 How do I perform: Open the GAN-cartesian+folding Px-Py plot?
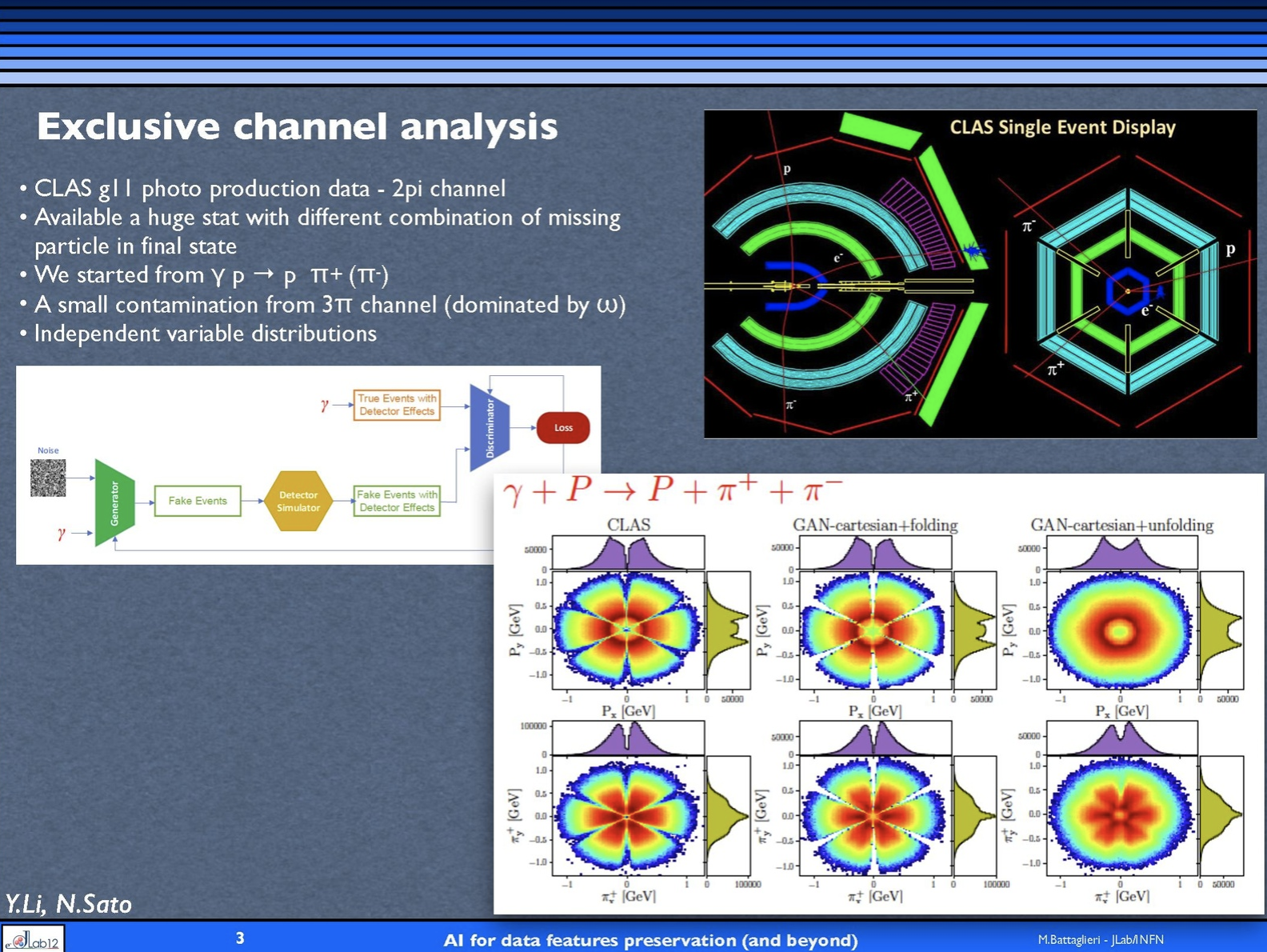874,630
